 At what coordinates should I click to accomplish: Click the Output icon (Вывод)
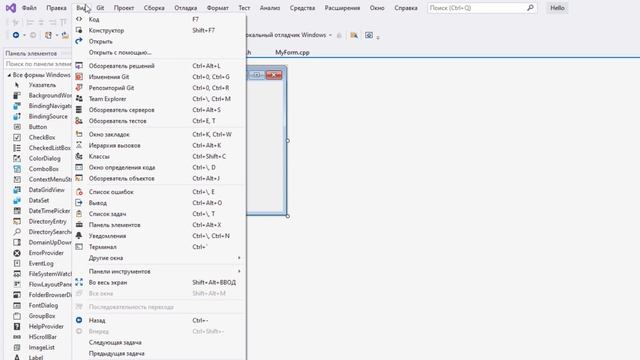(79, 202)
